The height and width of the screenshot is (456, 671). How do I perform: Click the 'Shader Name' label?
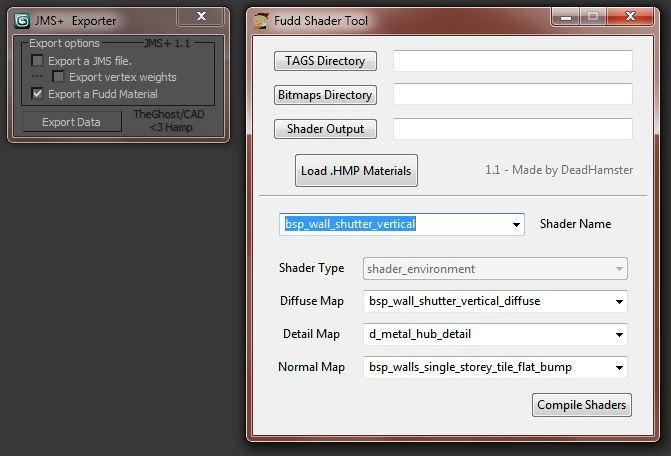576,224
